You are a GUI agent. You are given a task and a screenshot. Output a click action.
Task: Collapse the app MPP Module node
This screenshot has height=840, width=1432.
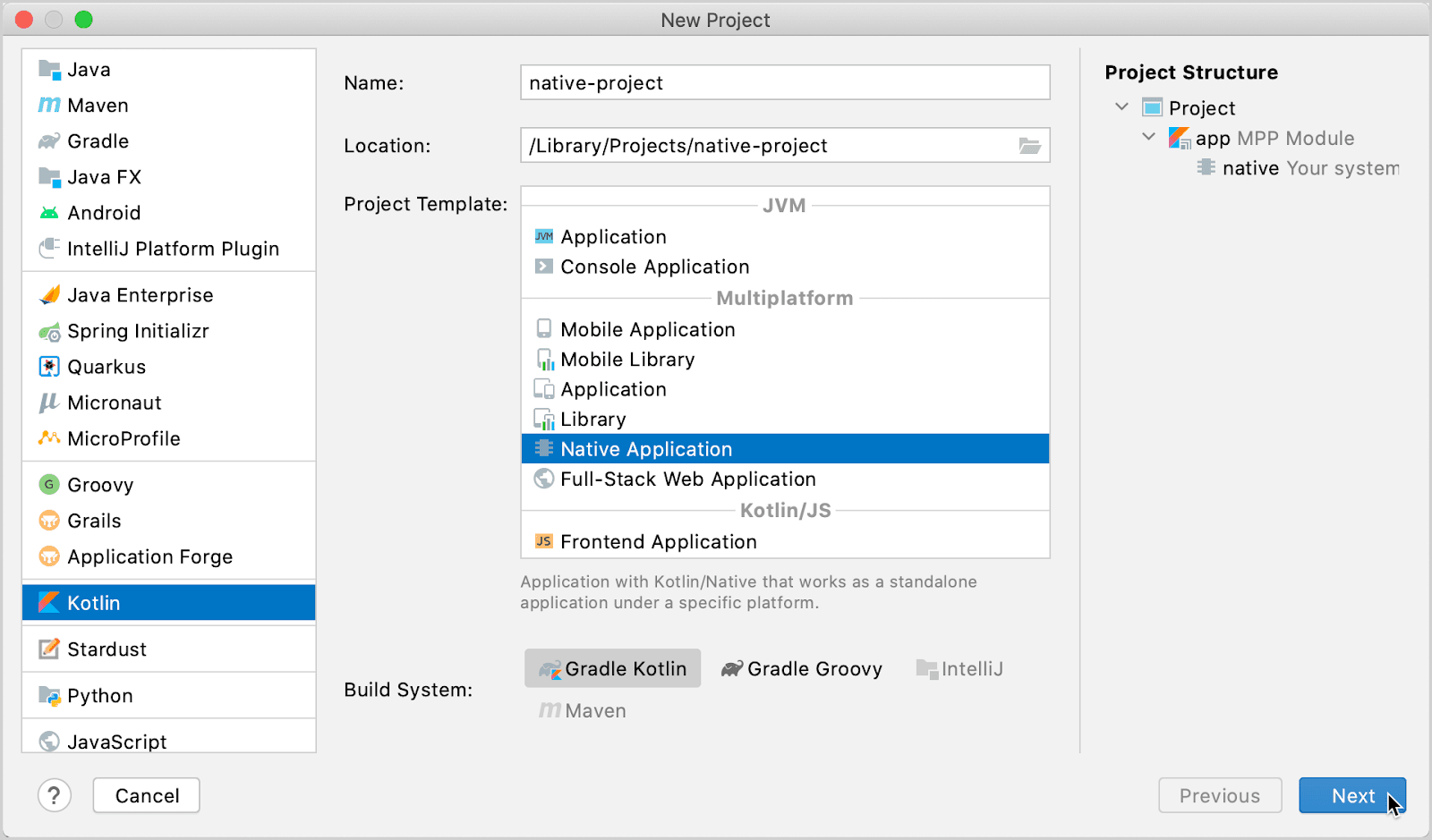coord(1148,138)
